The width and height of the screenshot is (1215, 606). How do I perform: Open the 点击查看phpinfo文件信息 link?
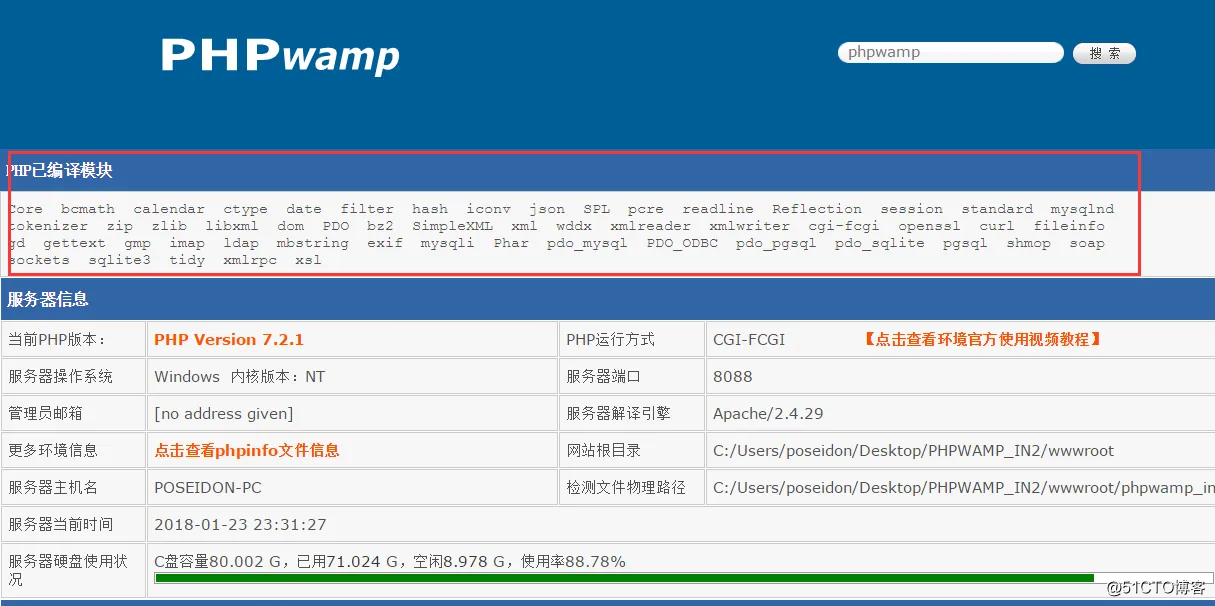point(247,450)
